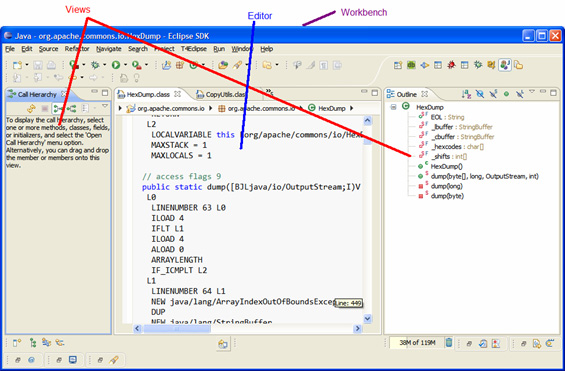
Task: Open the T4Eclipse menu
Action: [194, 49]
